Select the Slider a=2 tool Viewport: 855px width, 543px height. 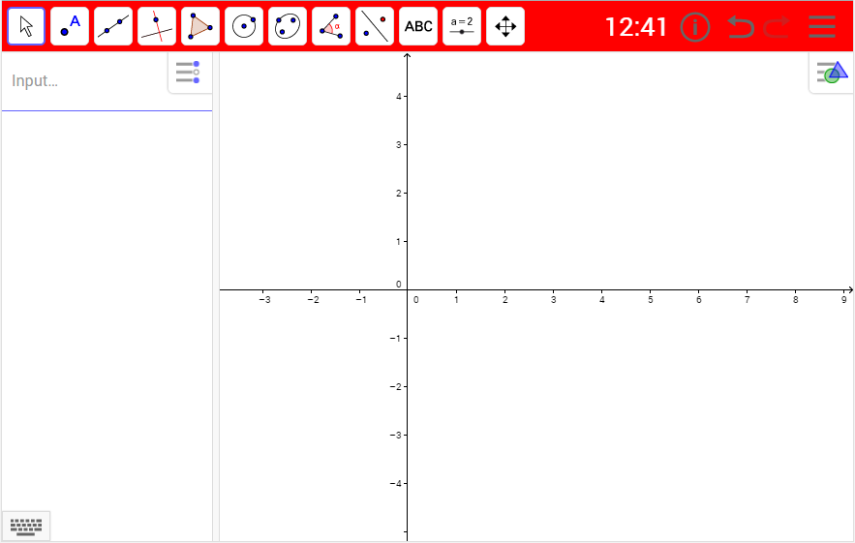pyautogui.click(x=462, y=26)
